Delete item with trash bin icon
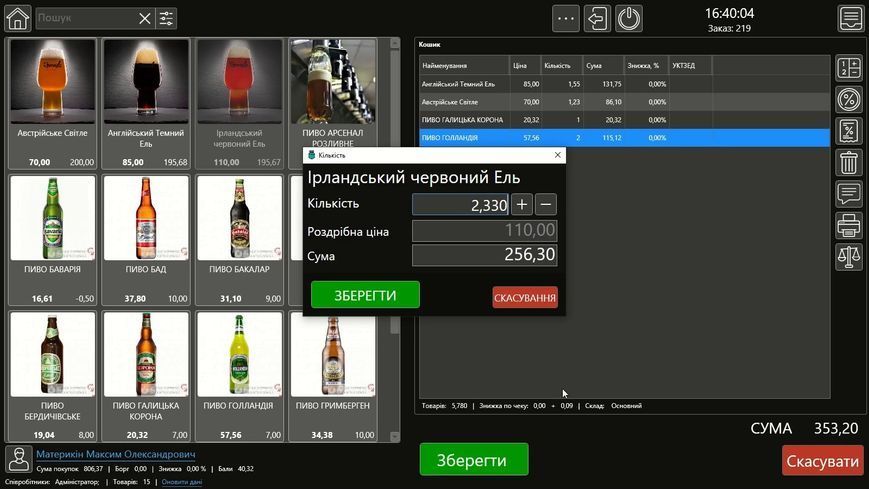869x489 pixels. coord(848,163)
